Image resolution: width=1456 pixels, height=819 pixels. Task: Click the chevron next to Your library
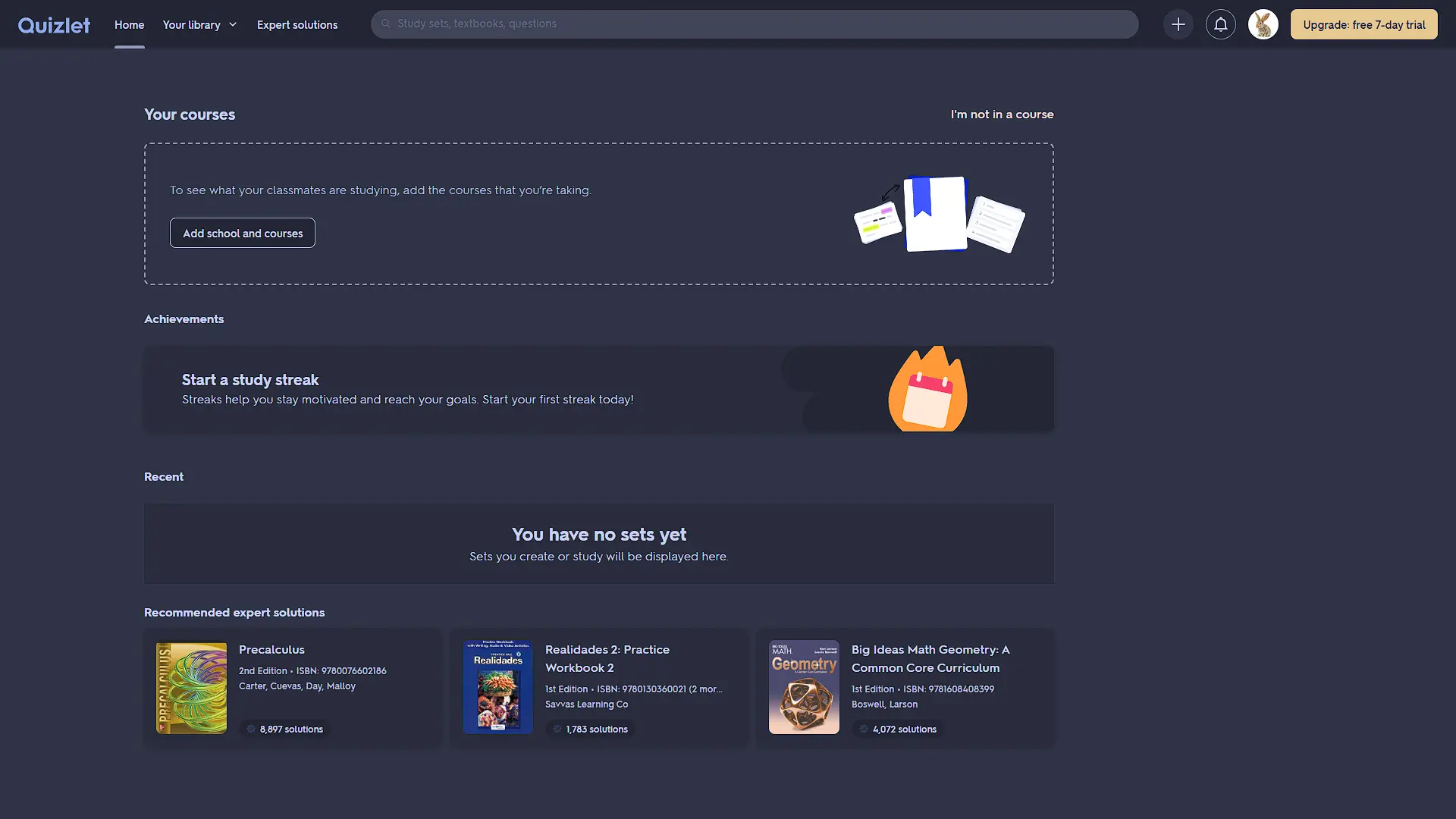pyautogui.click(x=233, y=25)
